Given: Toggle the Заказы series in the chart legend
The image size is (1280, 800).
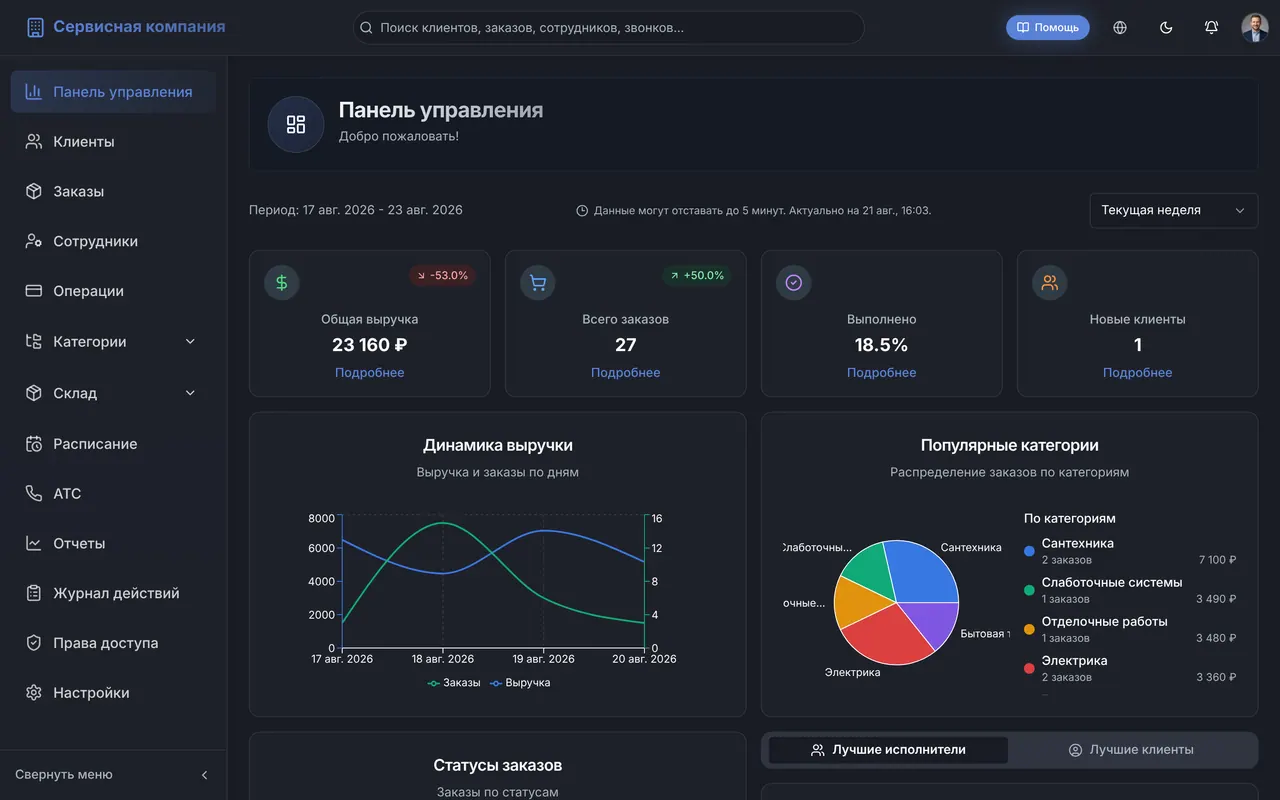Looking at the screenshot, I should [x=454, y=683].
